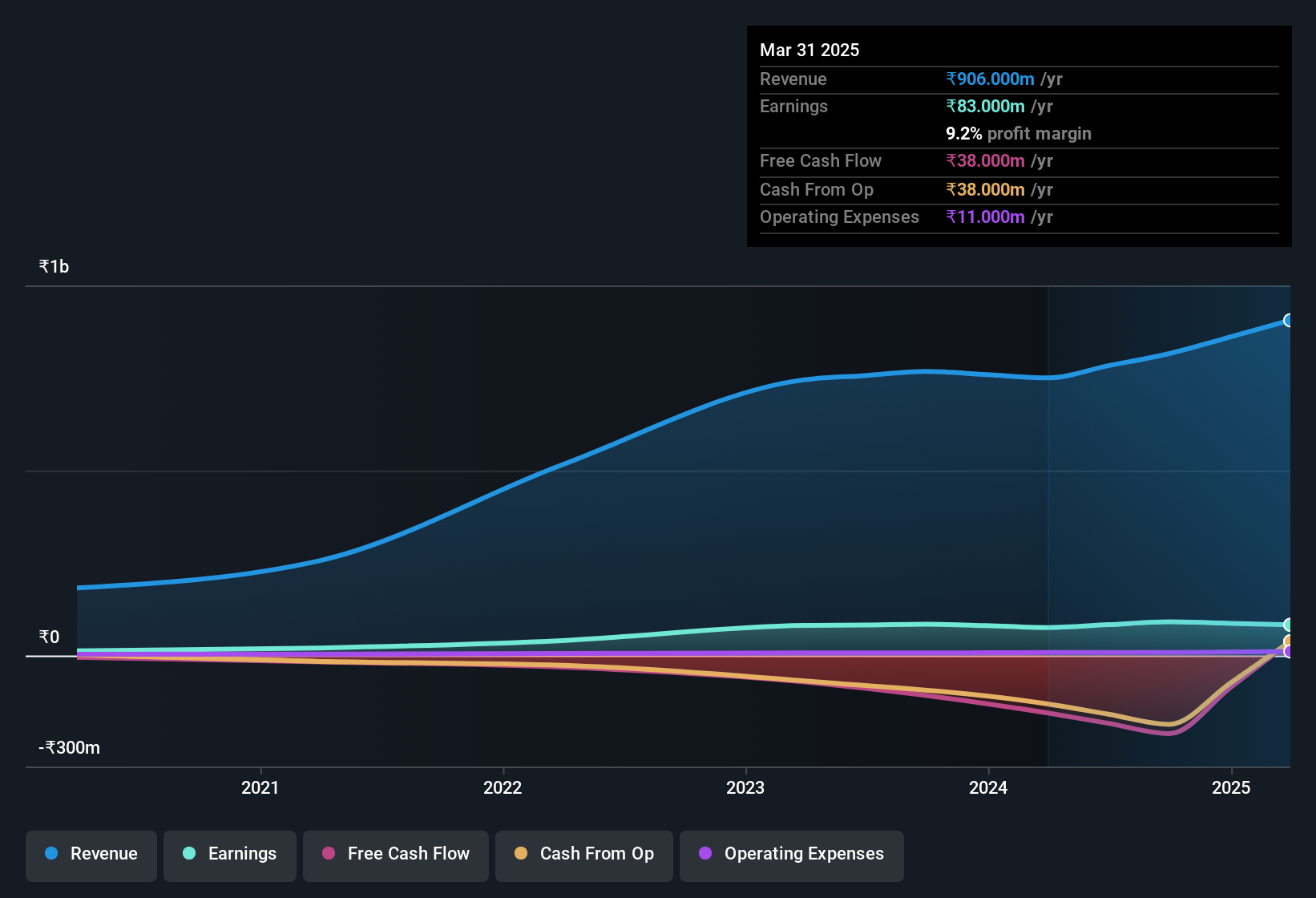The width and height of the screenshot is (1316, 898).
Task: Click the Free Cash Flow label in the tooltip
Action: 821,160
